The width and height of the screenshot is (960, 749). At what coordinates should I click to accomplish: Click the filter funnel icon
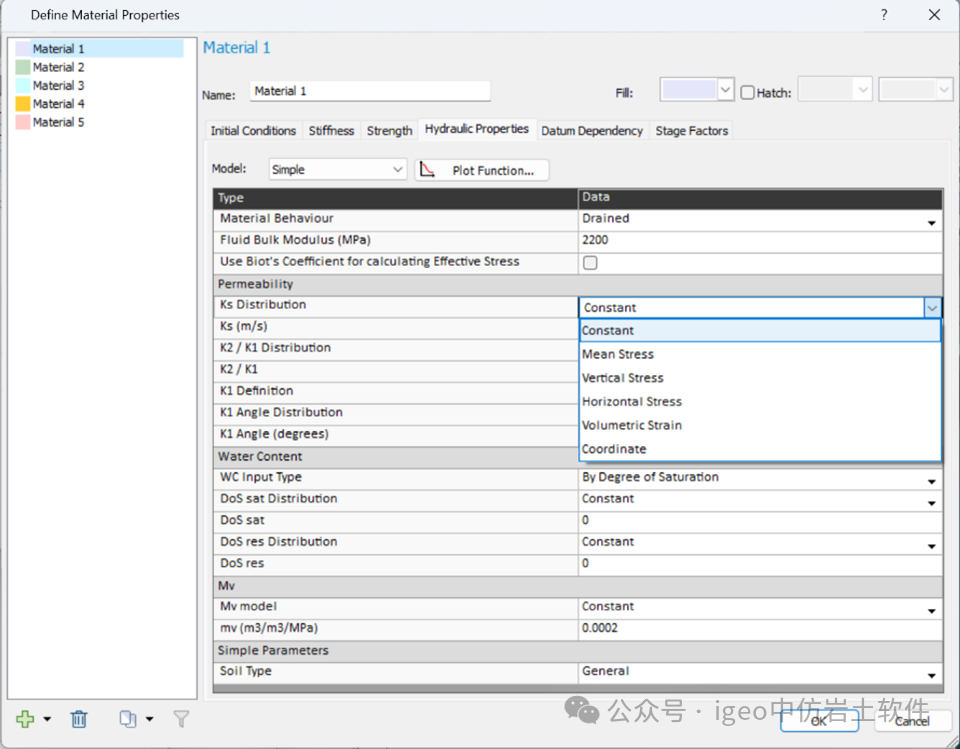point(181,719)
